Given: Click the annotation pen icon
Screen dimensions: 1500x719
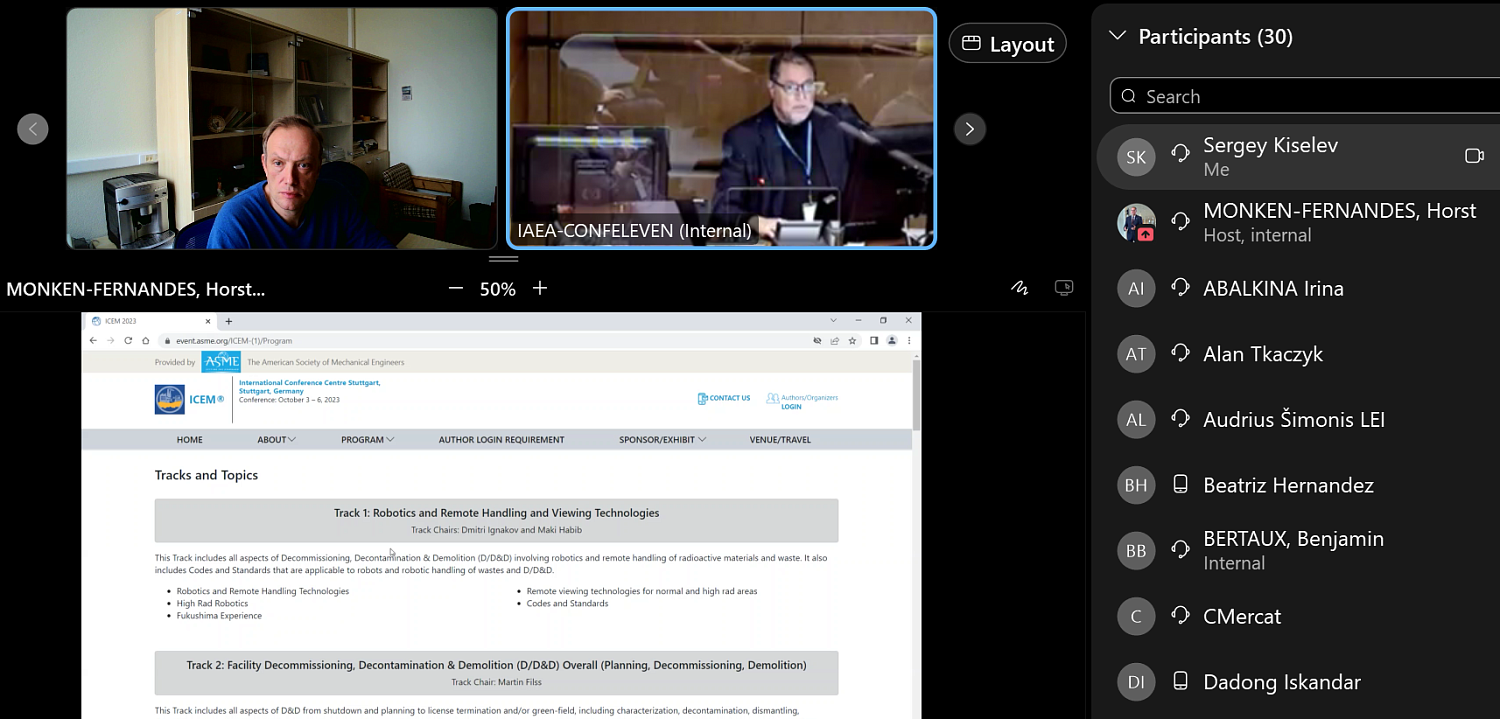Looking at the screenshot, I should [x=1019, y=288].
